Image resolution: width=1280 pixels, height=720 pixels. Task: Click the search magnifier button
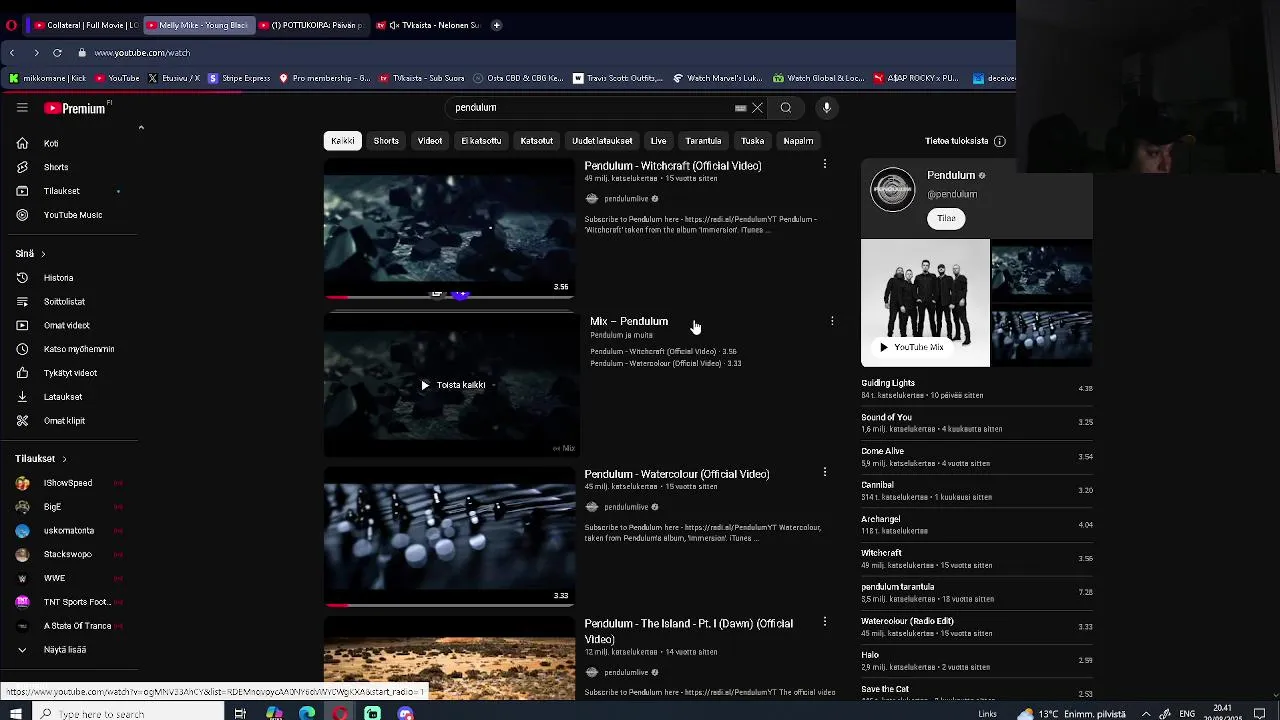coord(786,108)
